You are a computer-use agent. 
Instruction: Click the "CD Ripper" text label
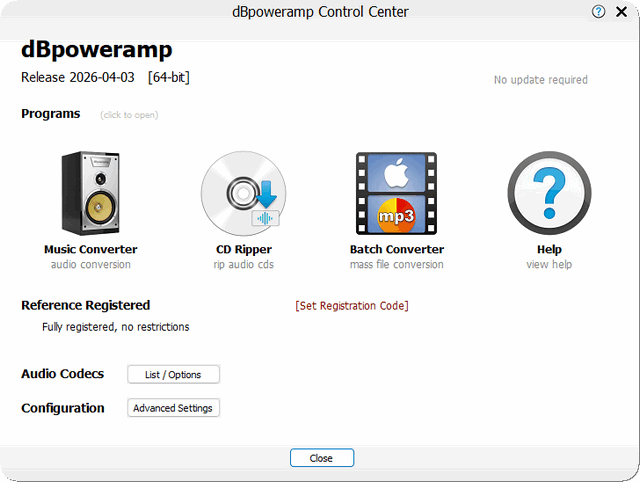244,250
